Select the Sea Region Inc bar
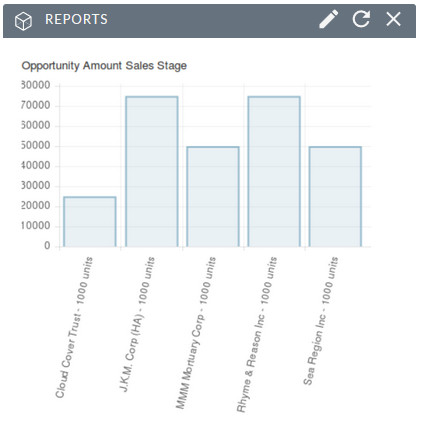The image size is (422, 432). click(335, 197)
